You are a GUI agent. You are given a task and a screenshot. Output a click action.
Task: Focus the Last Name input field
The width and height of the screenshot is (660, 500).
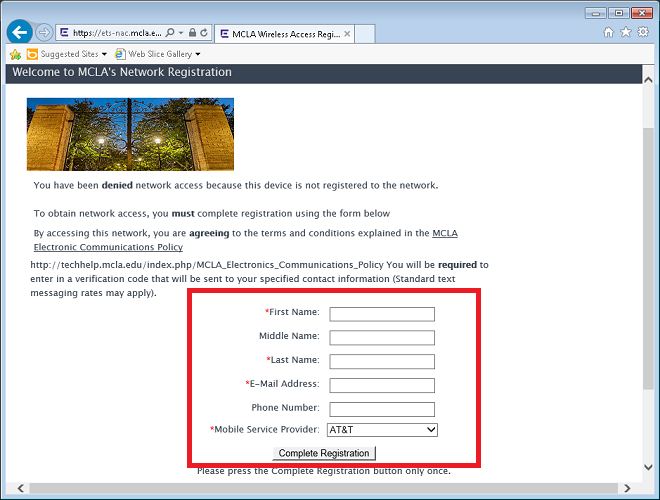tap(382, 362)
